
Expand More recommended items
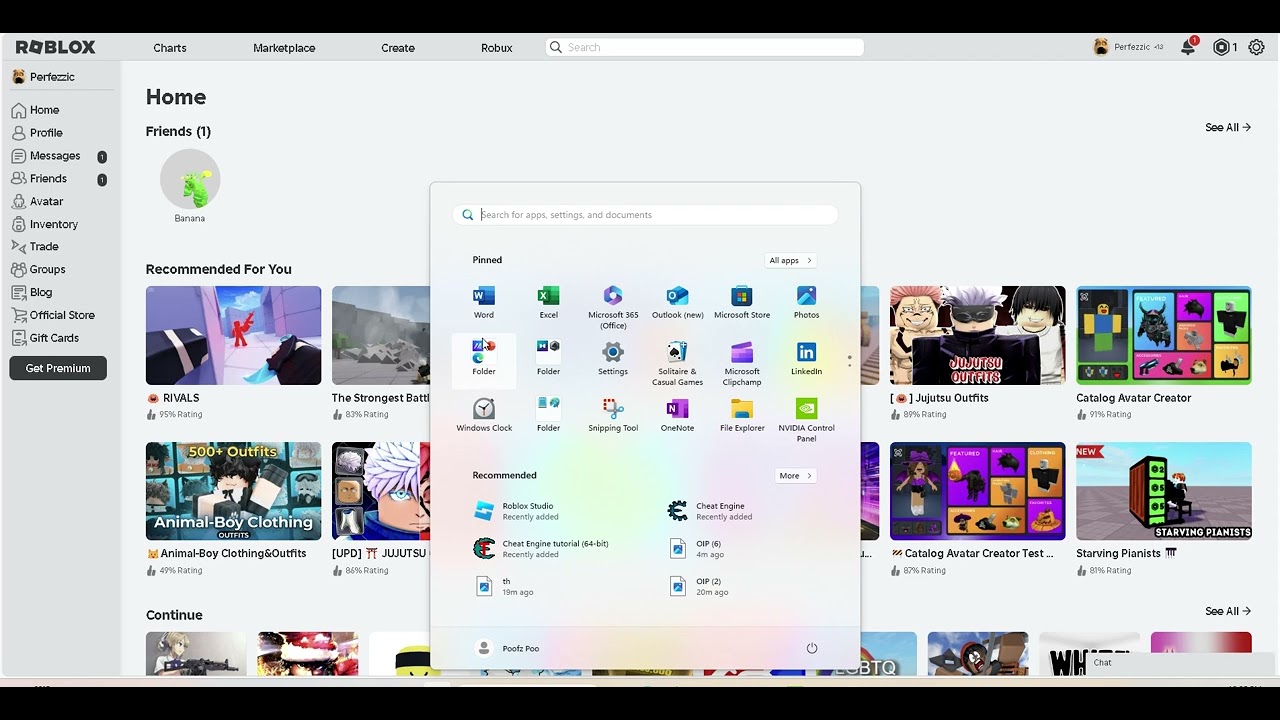(x=796, y=475)
